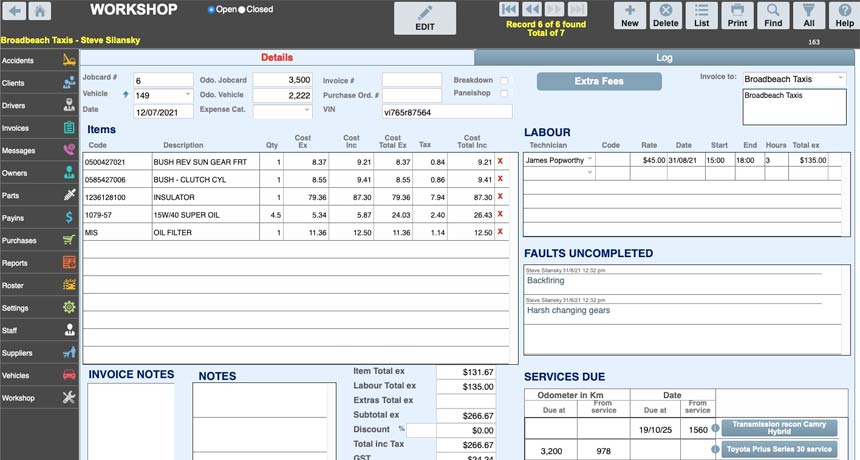Open the Find search tool

tap(773, 16)
